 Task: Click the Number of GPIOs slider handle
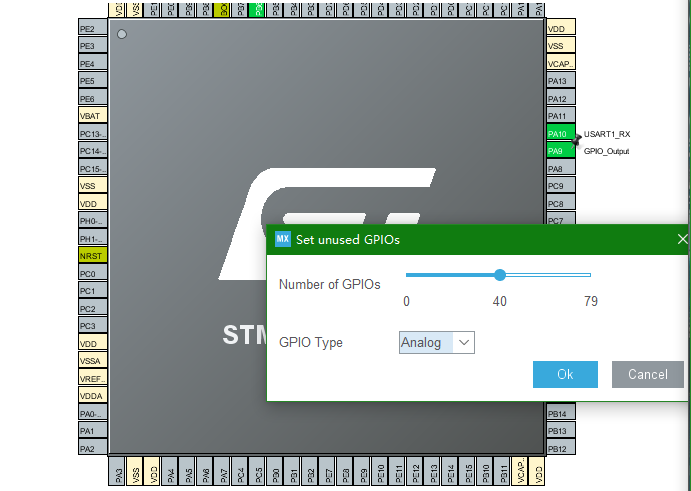[x=499, y=275]
